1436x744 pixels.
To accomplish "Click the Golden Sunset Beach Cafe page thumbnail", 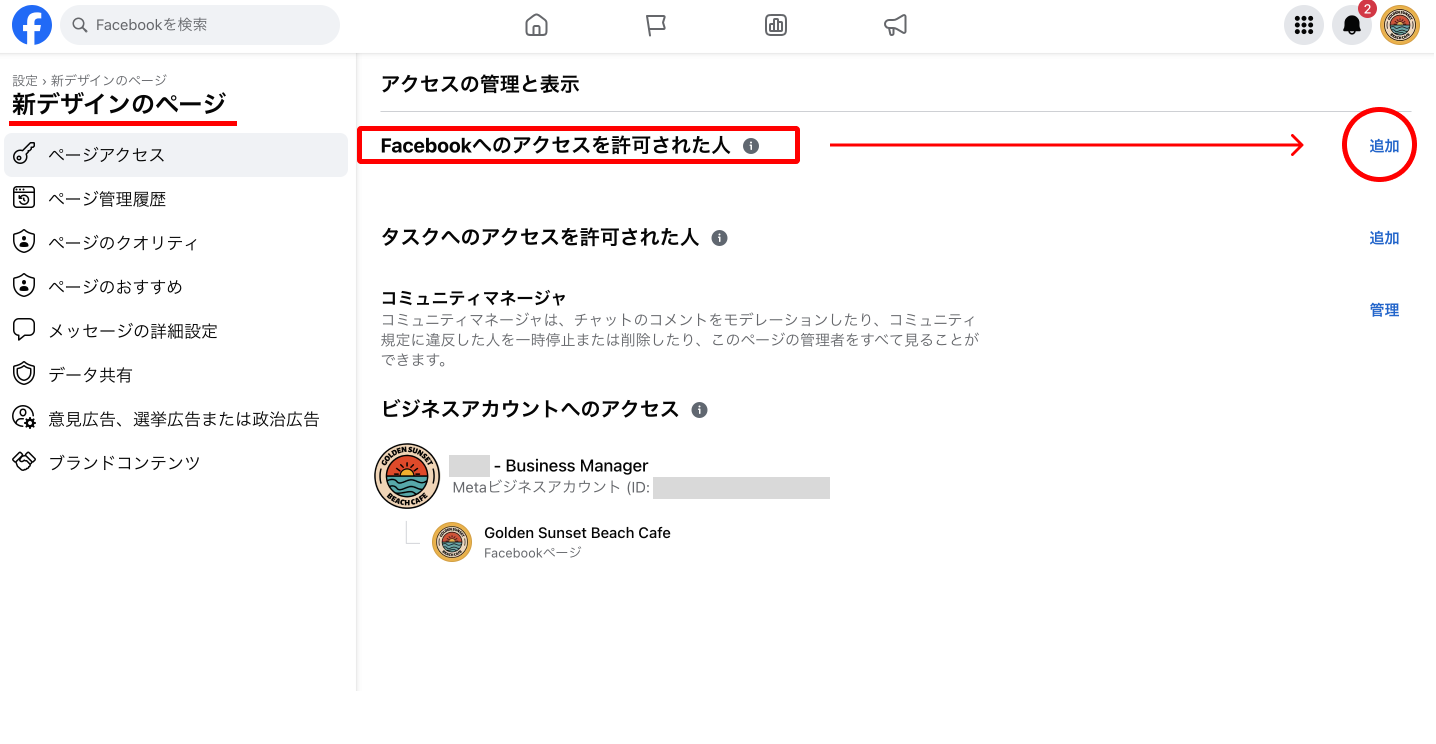I will [452, 542].
